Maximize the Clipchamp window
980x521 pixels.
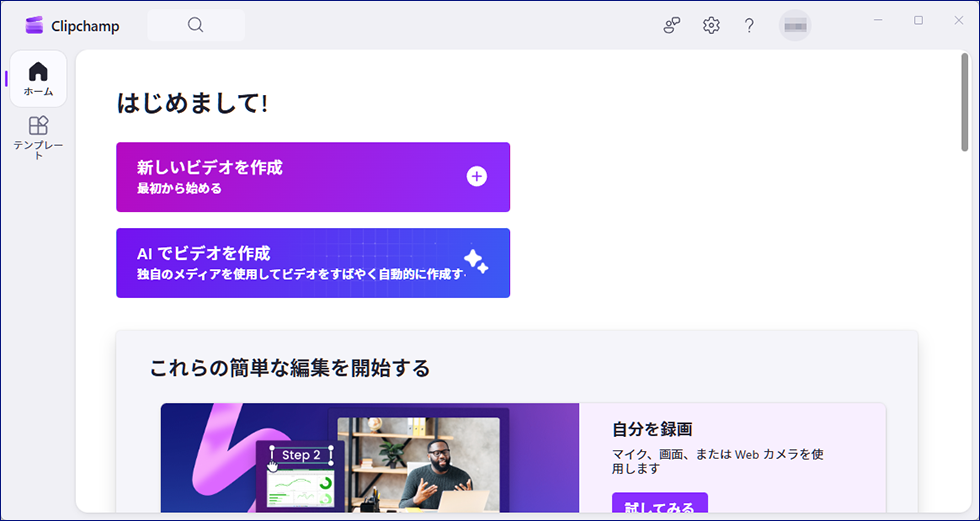[919, 20]
